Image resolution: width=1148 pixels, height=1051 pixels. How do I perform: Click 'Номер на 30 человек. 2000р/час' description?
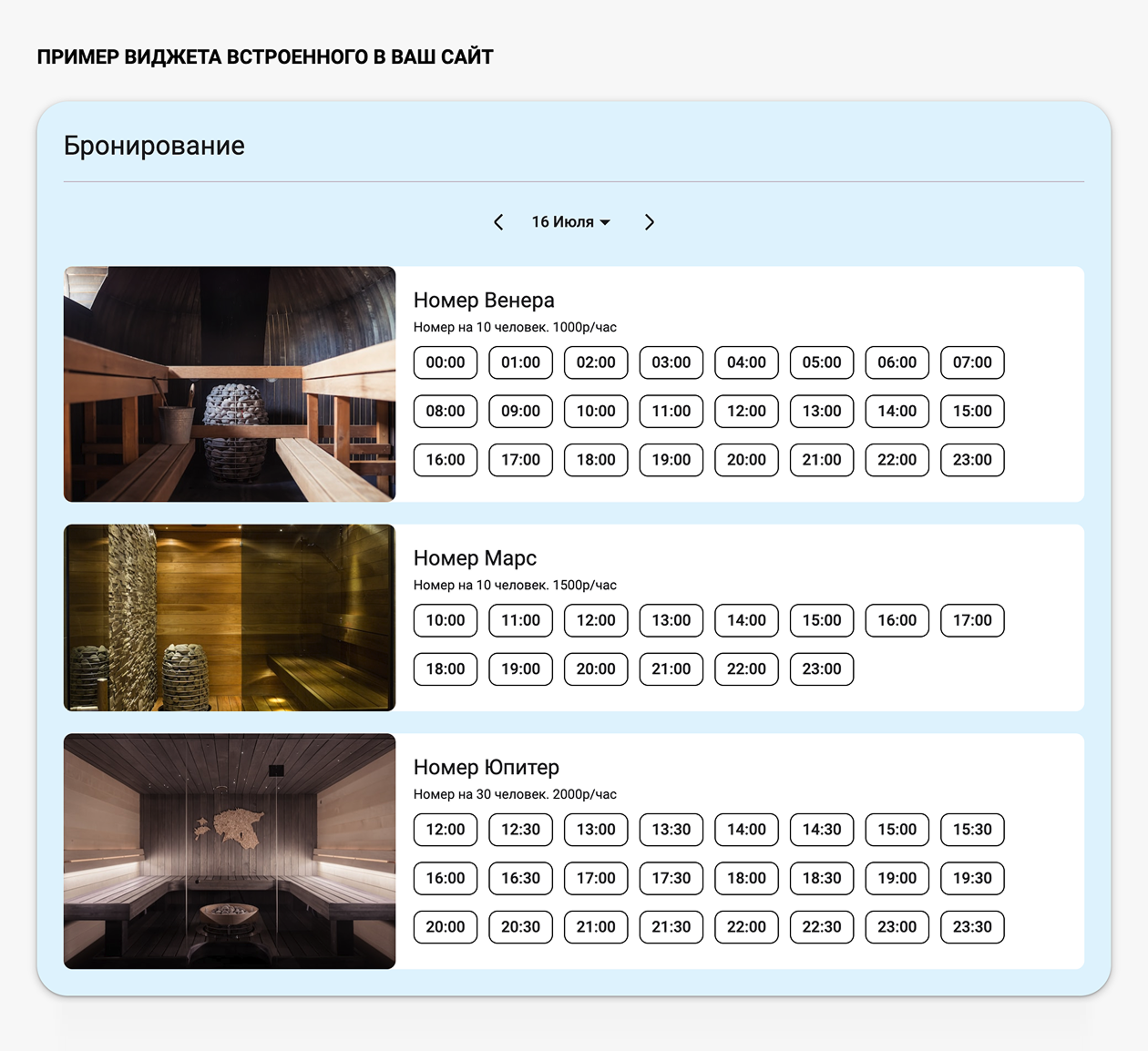pos(515,794)
